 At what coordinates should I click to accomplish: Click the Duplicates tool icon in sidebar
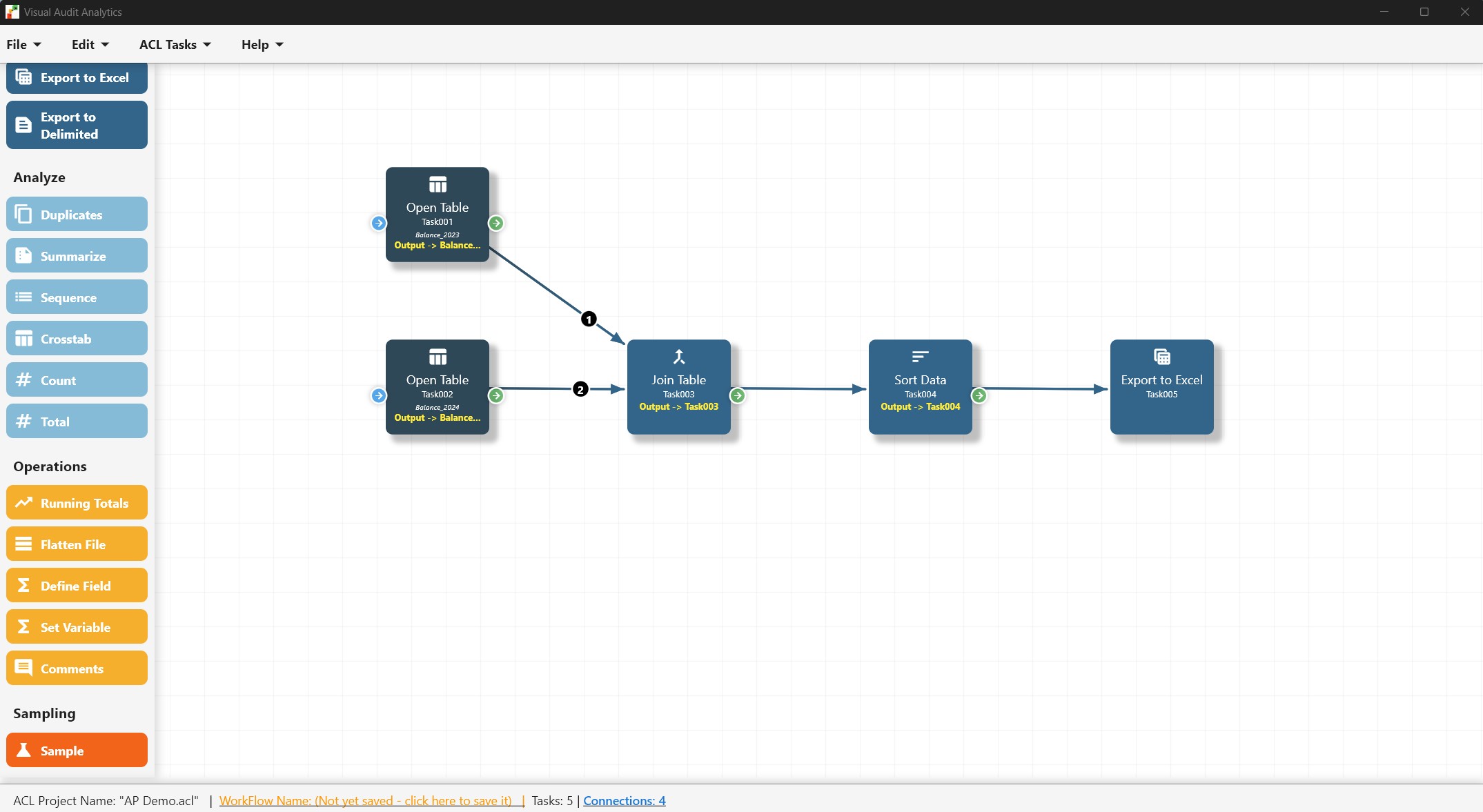[23, 215]
